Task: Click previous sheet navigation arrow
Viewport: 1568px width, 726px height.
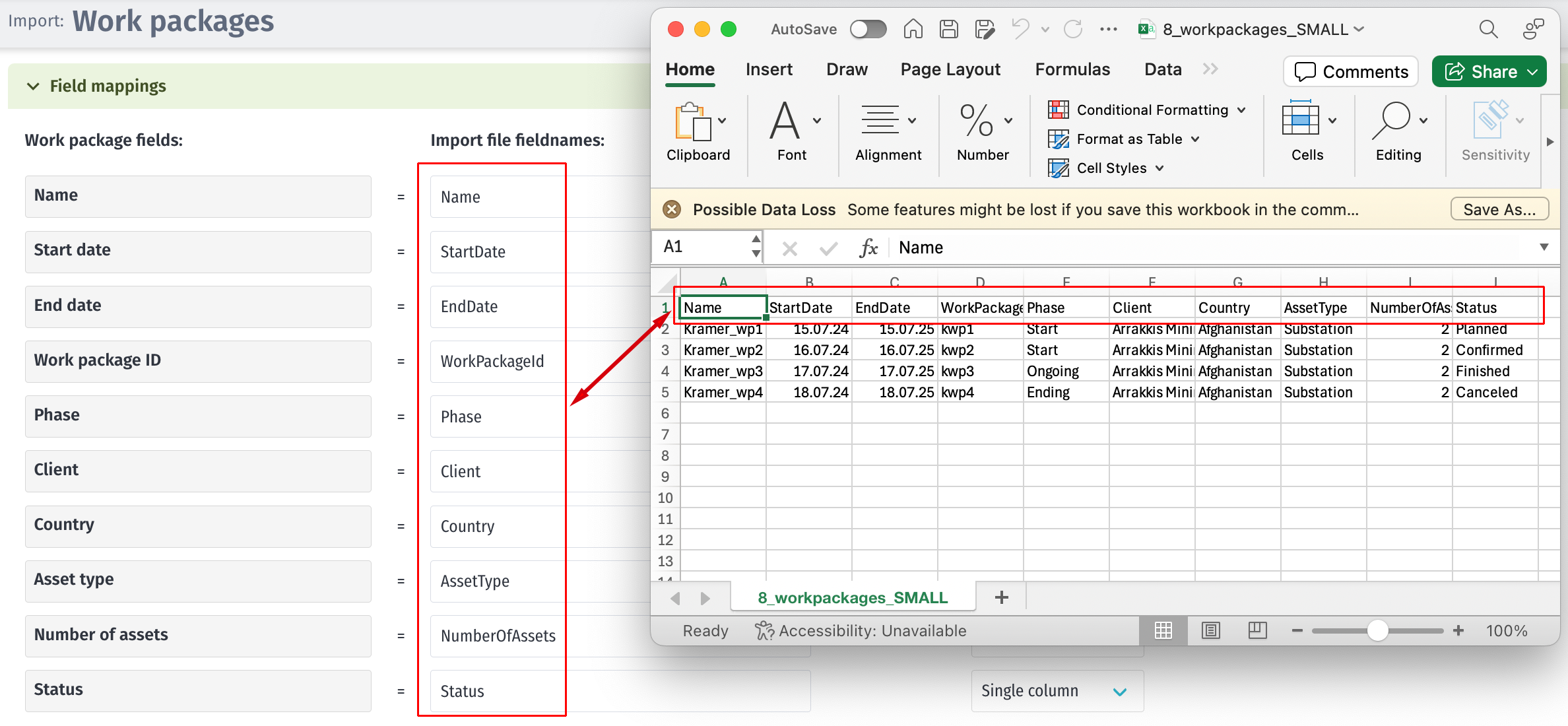Action: (675, 598)
